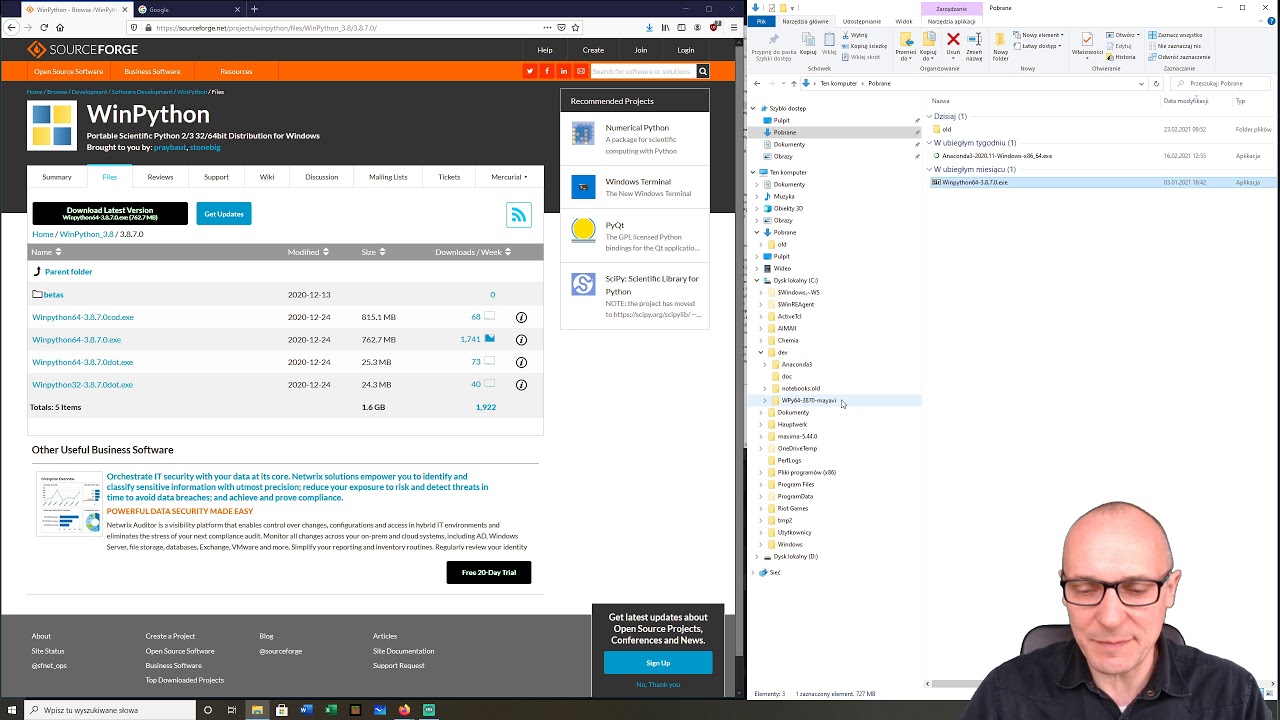Click the search magnifier button on SourceForge
This screenshot has width=1280, height=720.
(703, 71)
